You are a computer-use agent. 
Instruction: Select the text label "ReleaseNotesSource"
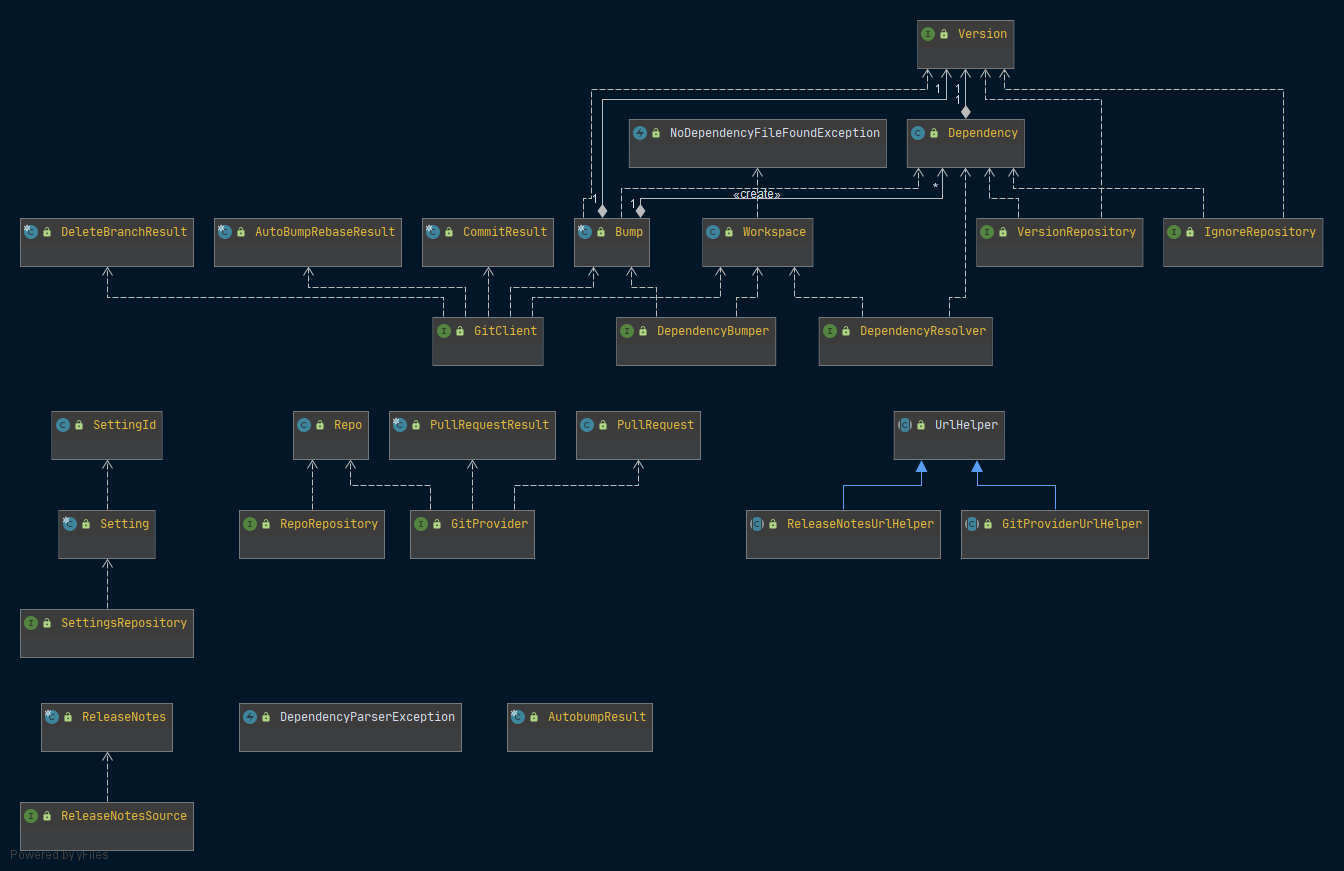pos(124,816)
